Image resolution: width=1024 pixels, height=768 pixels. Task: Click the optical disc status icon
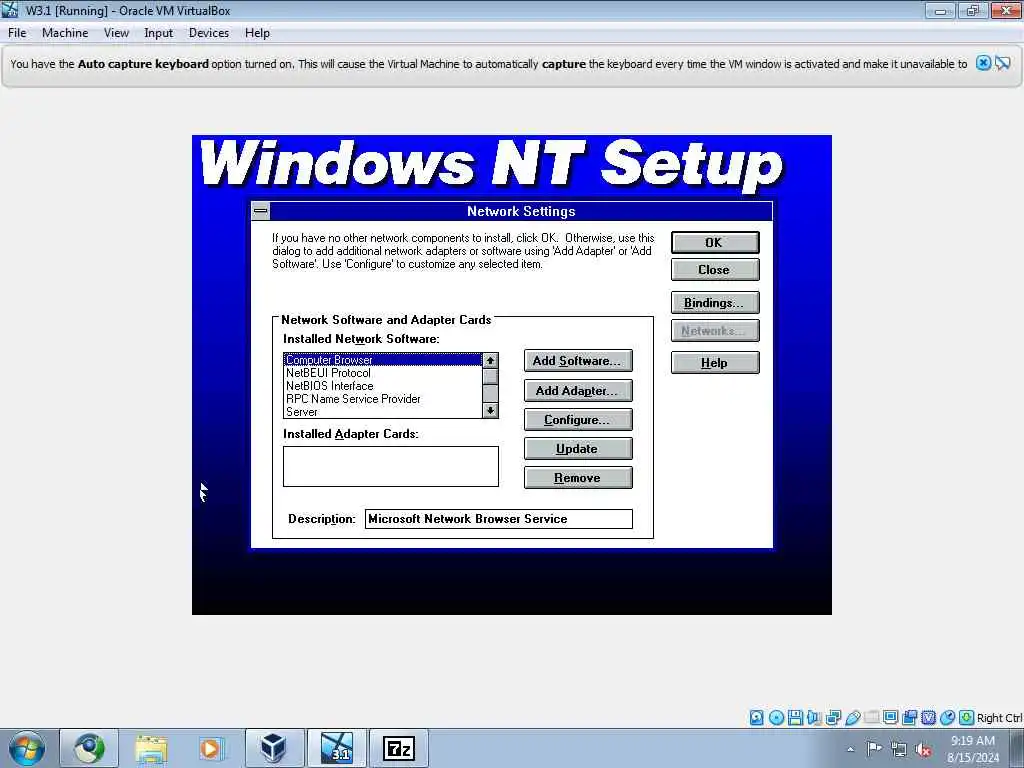point(776,718)
